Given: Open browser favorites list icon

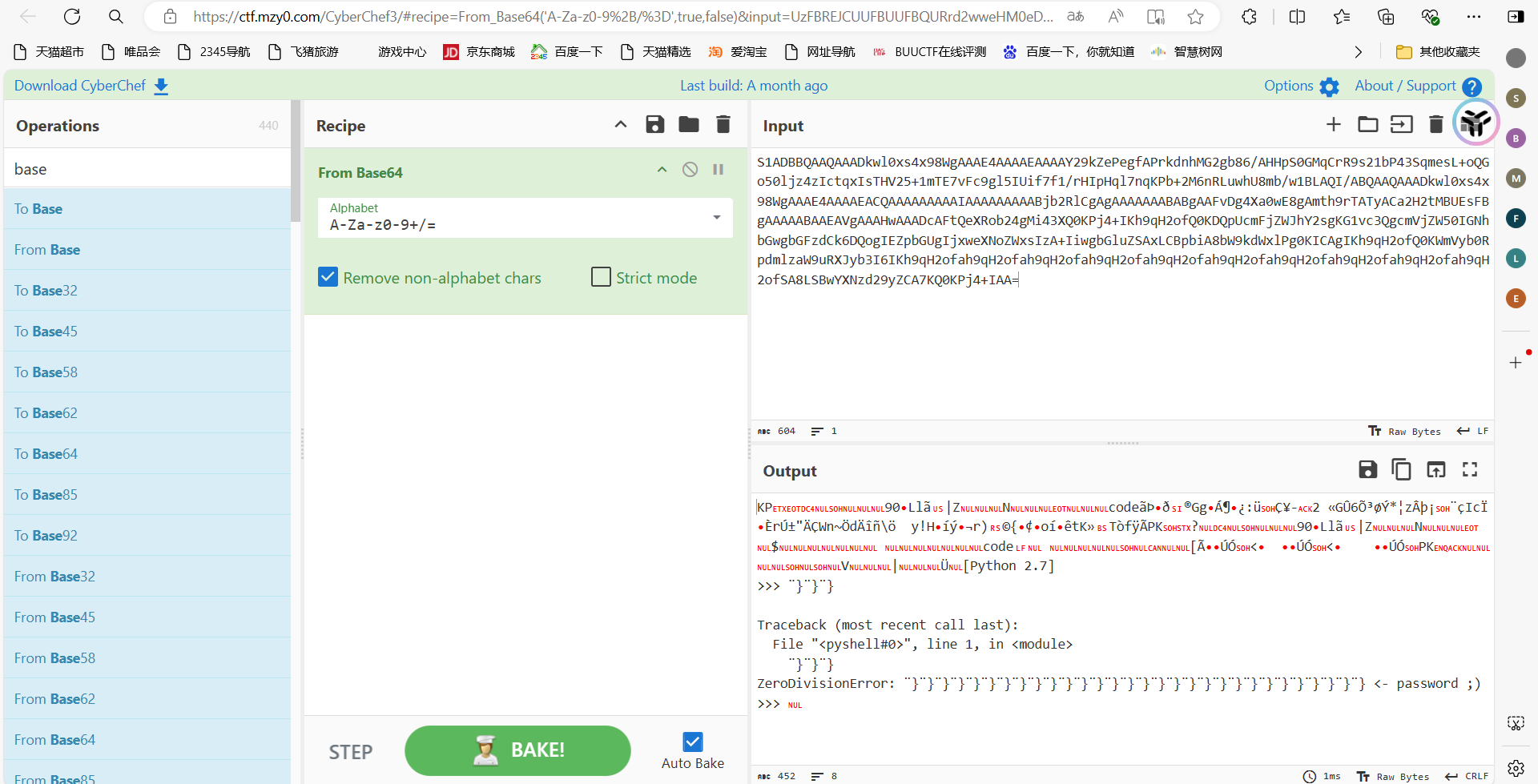Looking at the screenshot, I should click(x=1342, y=16).
